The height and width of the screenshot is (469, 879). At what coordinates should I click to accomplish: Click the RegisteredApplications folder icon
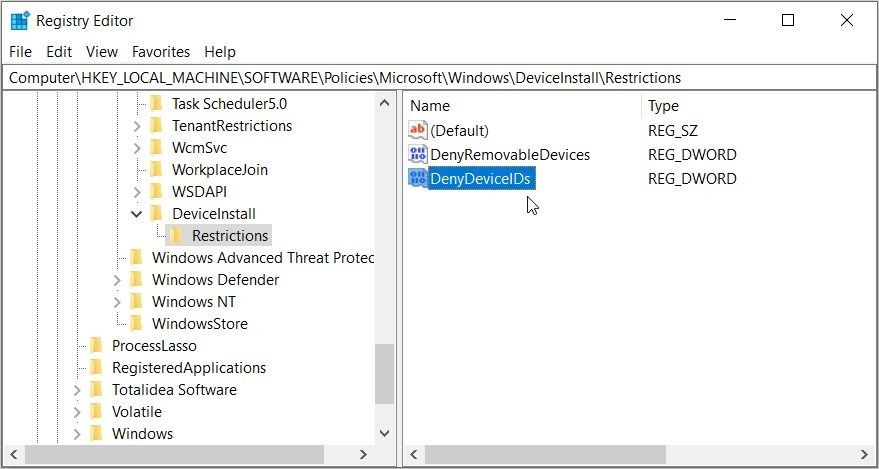(x=96, y=367)
